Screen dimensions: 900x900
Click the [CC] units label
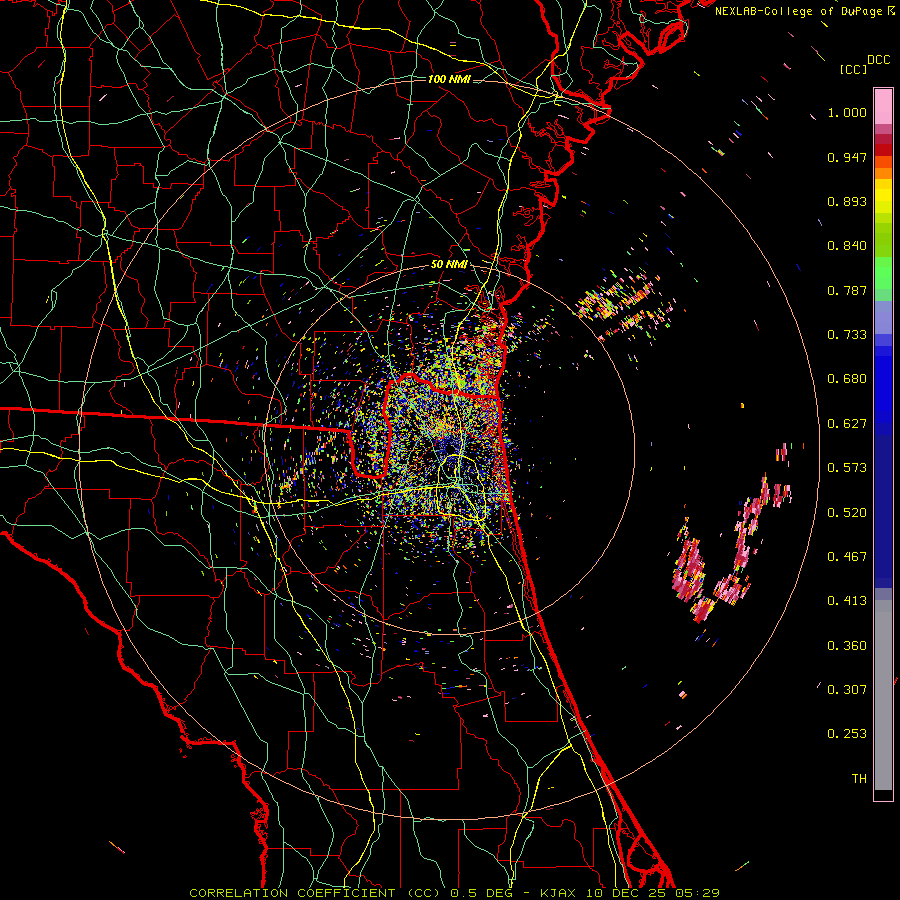(854, 69)
